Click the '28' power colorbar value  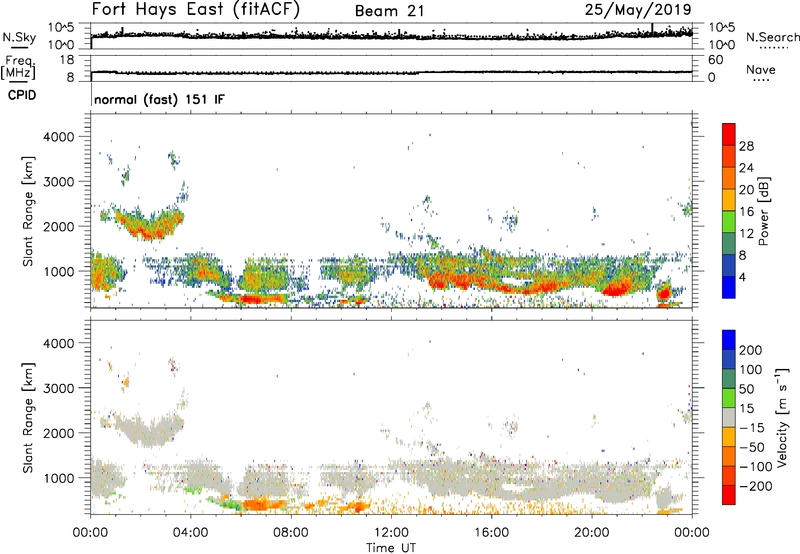point(746,146)
